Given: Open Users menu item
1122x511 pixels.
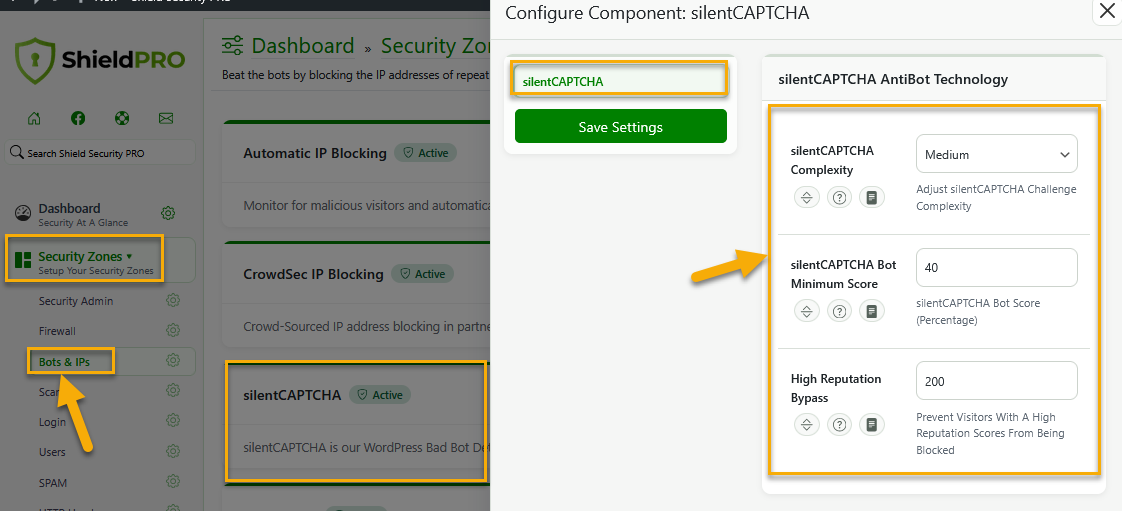Looking at the screenshot, I should point(52,452).
